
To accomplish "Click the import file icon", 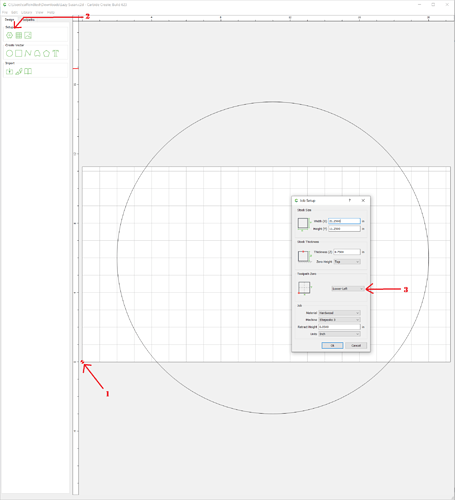I will 9,71.
